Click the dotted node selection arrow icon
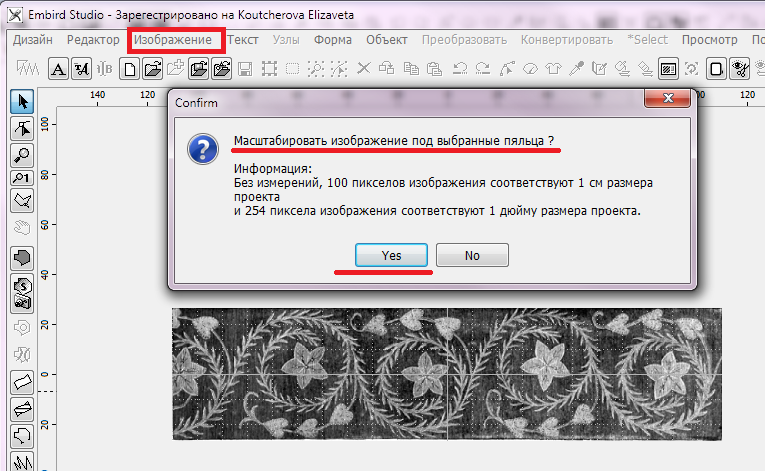 pos(339,69)
